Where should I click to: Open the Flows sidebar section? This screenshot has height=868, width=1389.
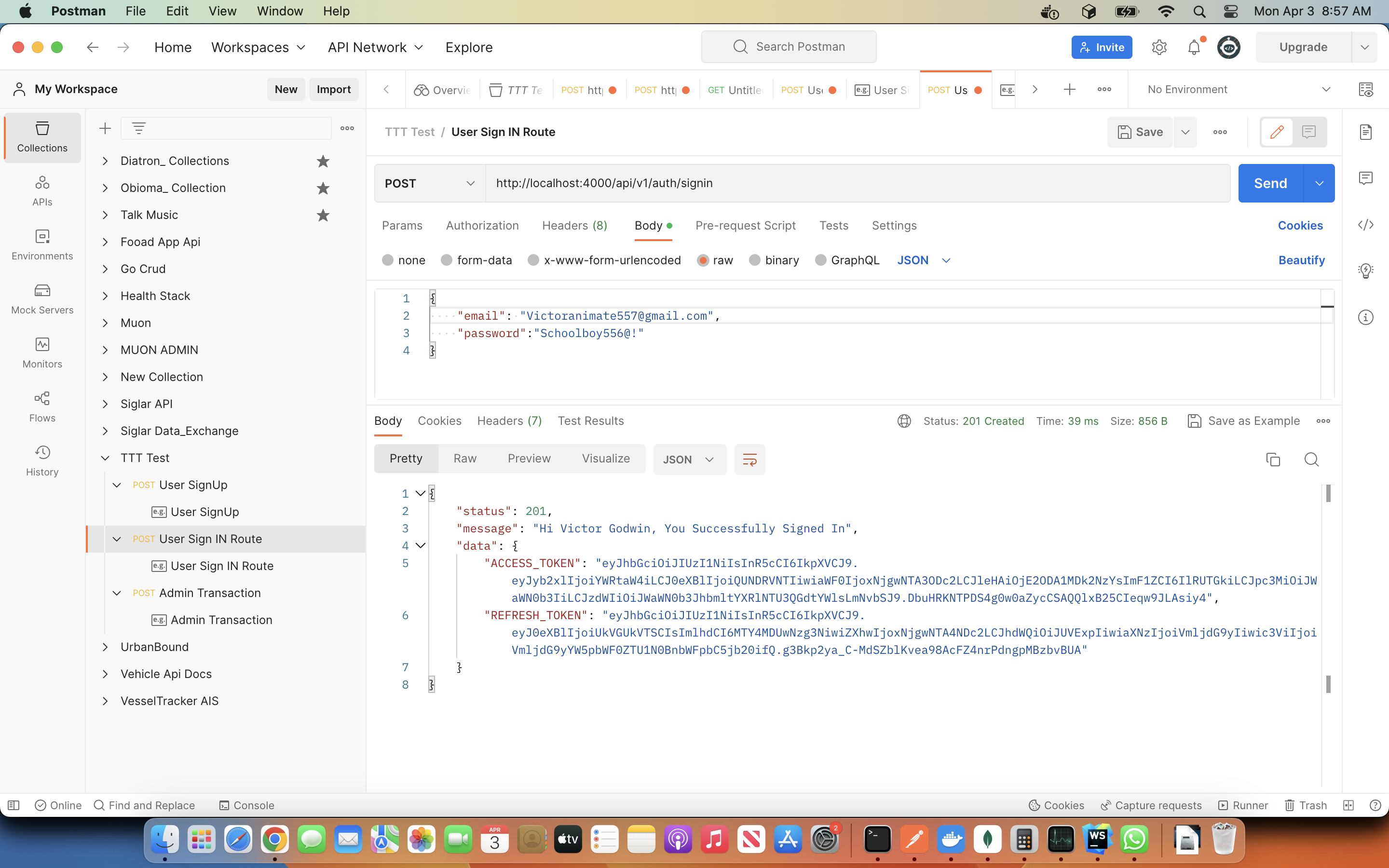42,407
